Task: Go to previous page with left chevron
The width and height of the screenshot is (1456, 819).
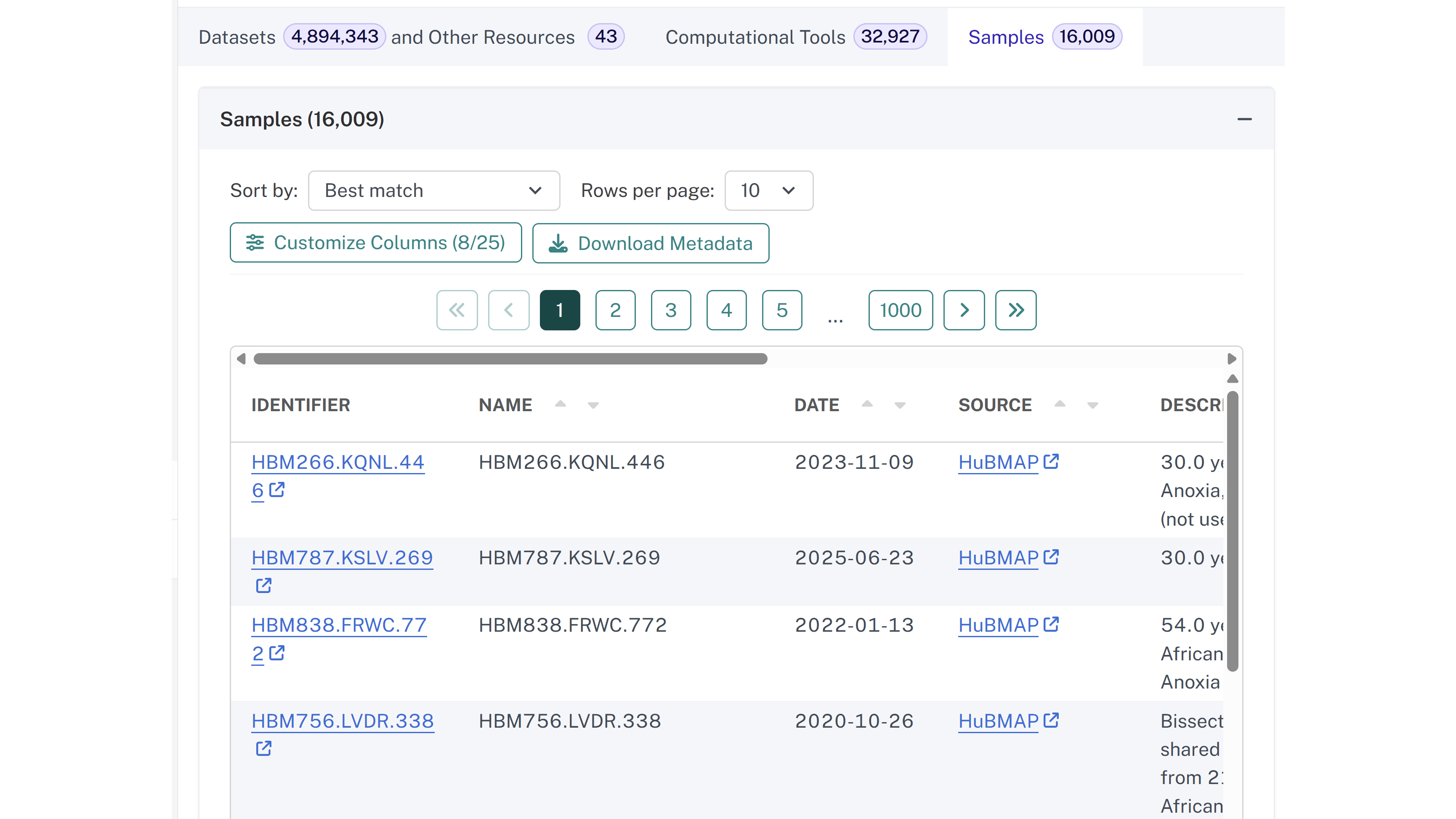Action: (509, 310)
